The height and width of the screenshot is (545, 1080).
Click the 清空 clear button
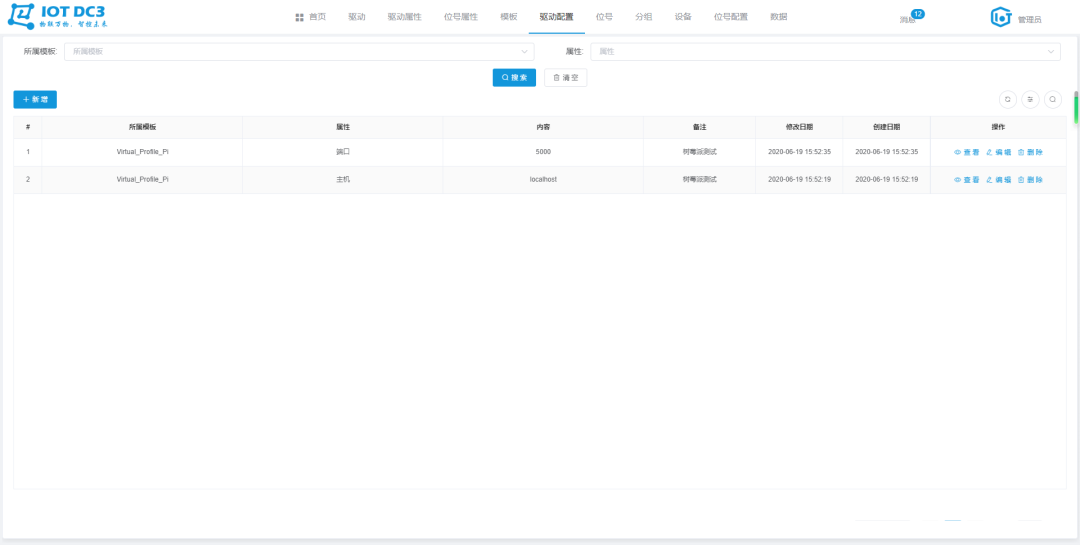click(x=565, y=77)
